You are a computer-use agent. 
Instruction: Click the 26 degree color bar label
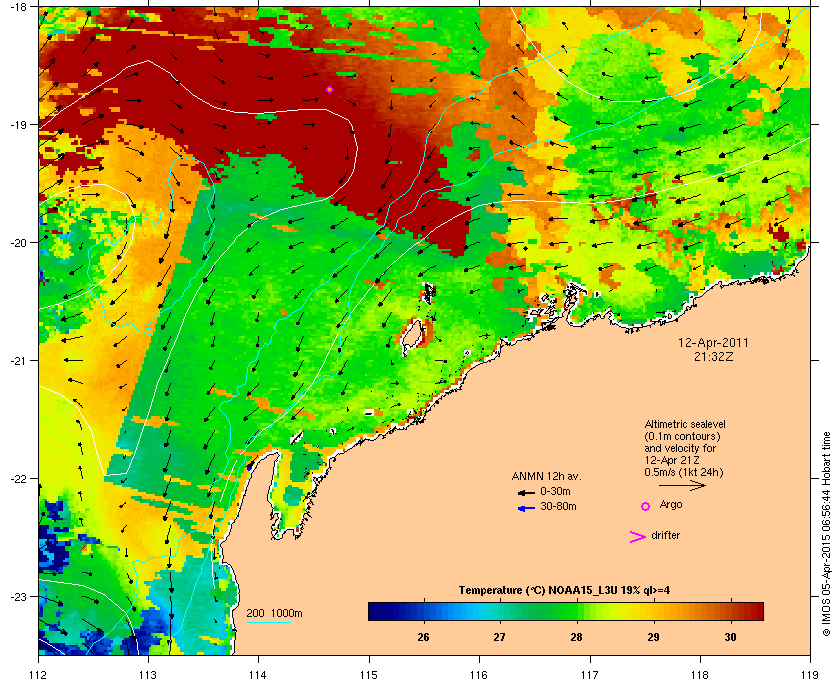(x=423, y=637)
